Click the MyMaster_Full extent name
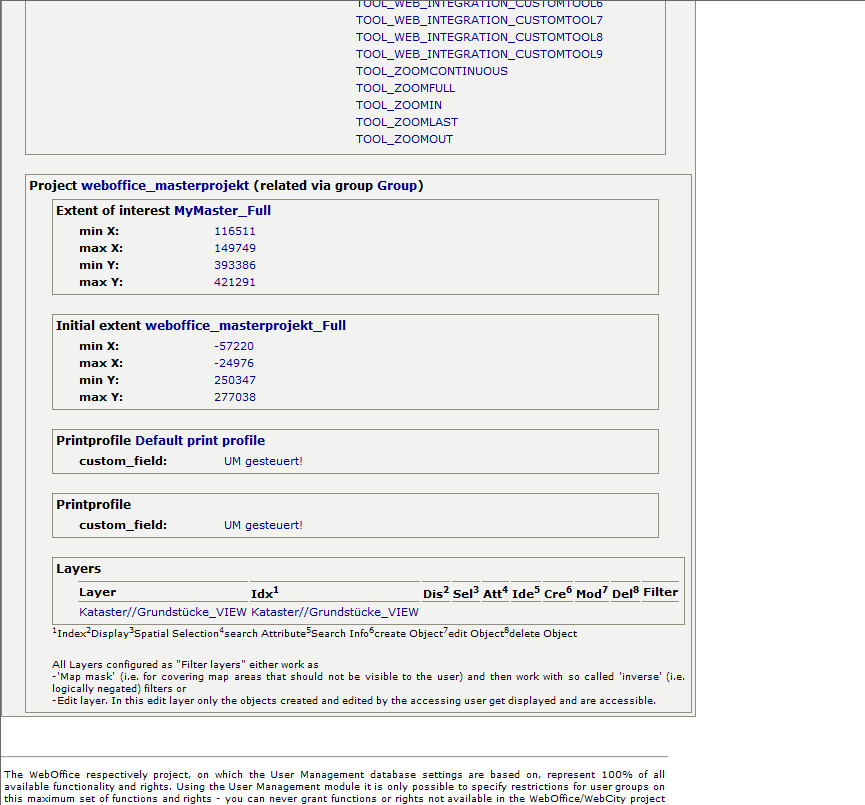Viewport: 865px width, 805px height. tap(222, 211)
